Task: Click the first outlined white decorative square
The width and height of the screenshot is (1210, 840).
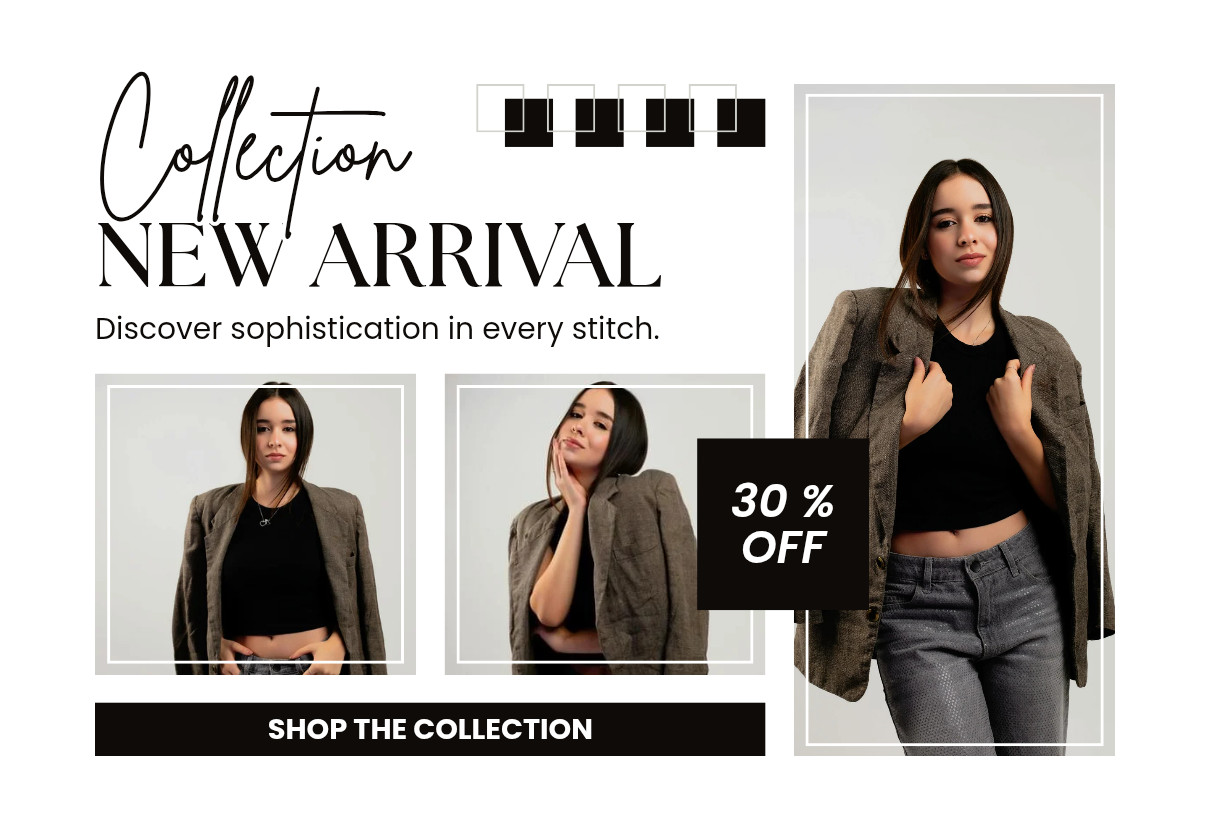Action: tap(500, 108)
